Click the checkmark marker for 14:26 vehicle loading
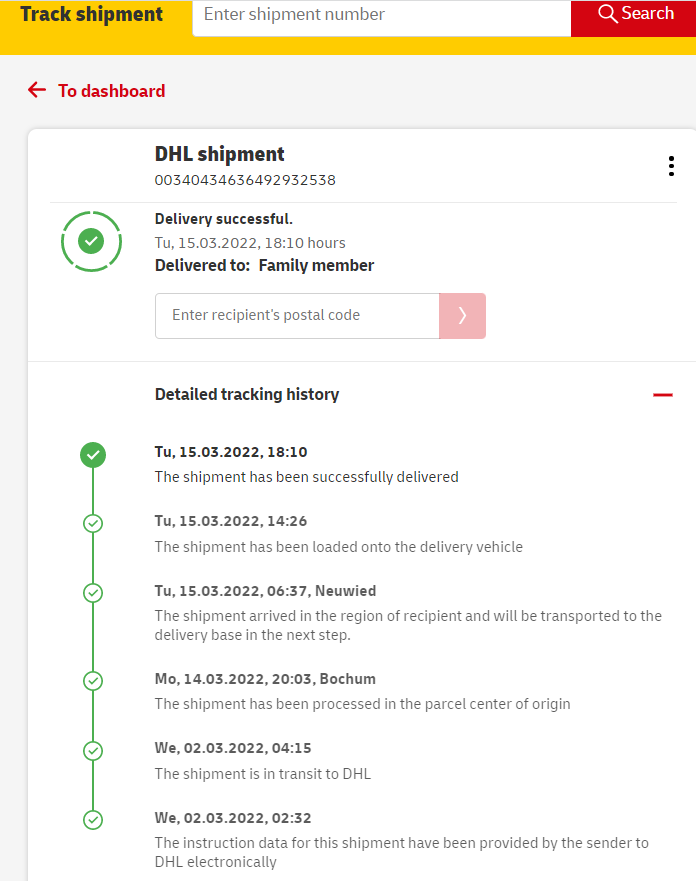The image size is (696, 881). click(x=93, y=523)
